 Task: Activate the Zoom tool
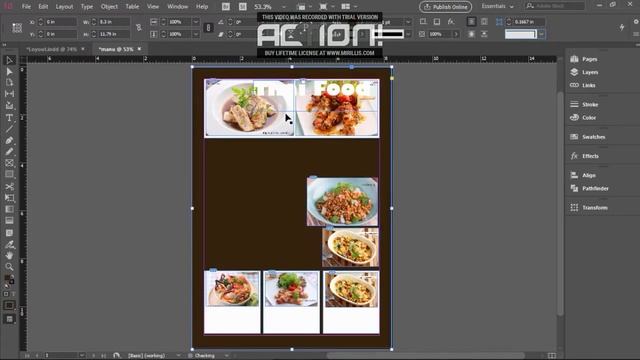point(9,267)
